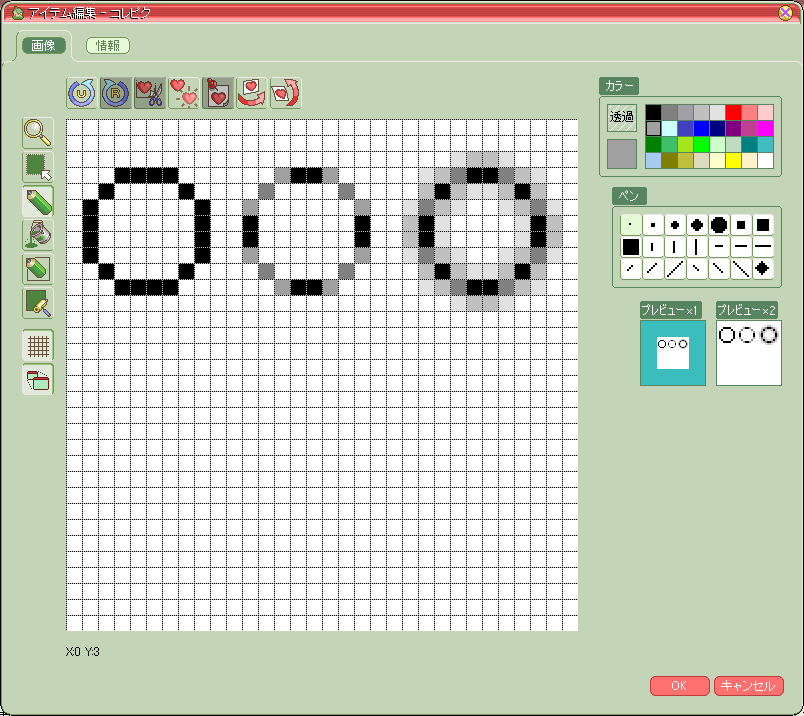The height and width of the screenshot is (716, 804).
Task: Pick the white color swatch
Action: pyautogui.click(x=765, y=160)
